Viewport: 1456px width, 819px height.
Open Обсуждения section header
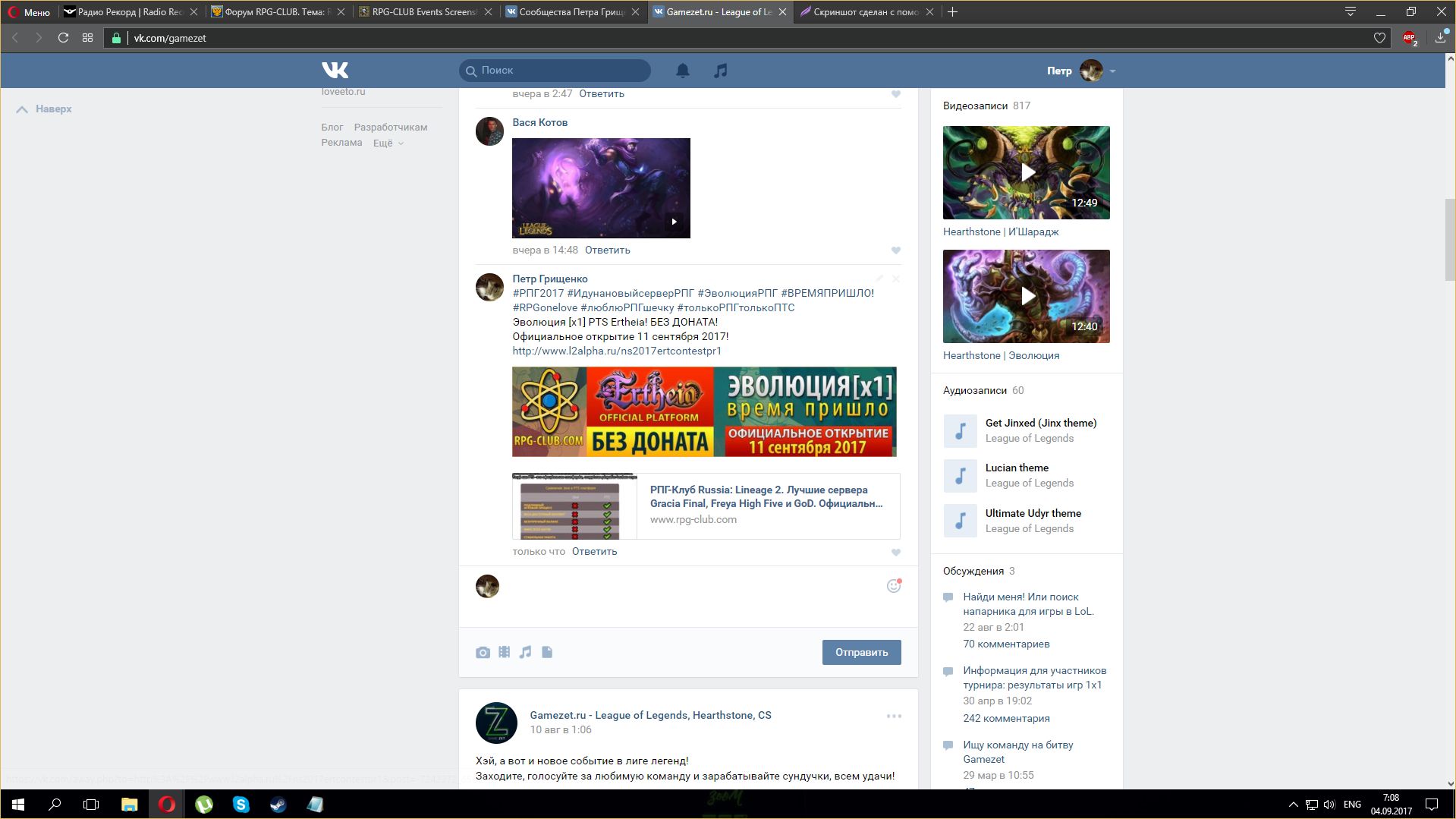click(973, 571)
